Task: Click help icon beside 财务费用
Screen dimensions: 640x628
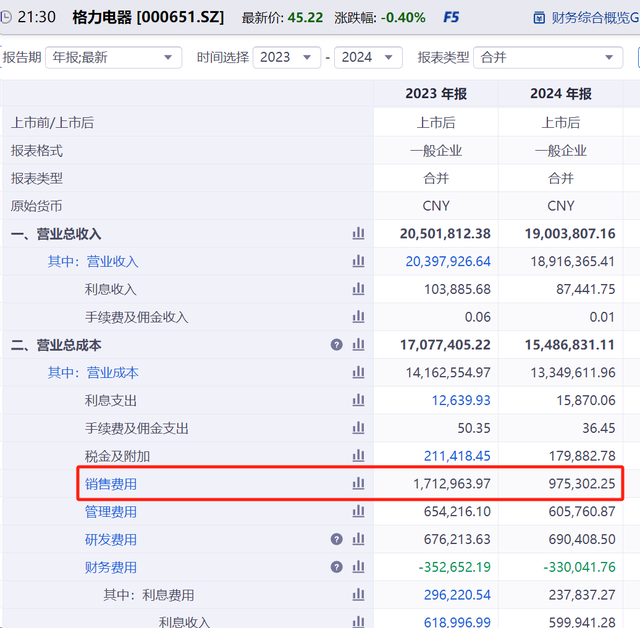Action: (336, 567)
